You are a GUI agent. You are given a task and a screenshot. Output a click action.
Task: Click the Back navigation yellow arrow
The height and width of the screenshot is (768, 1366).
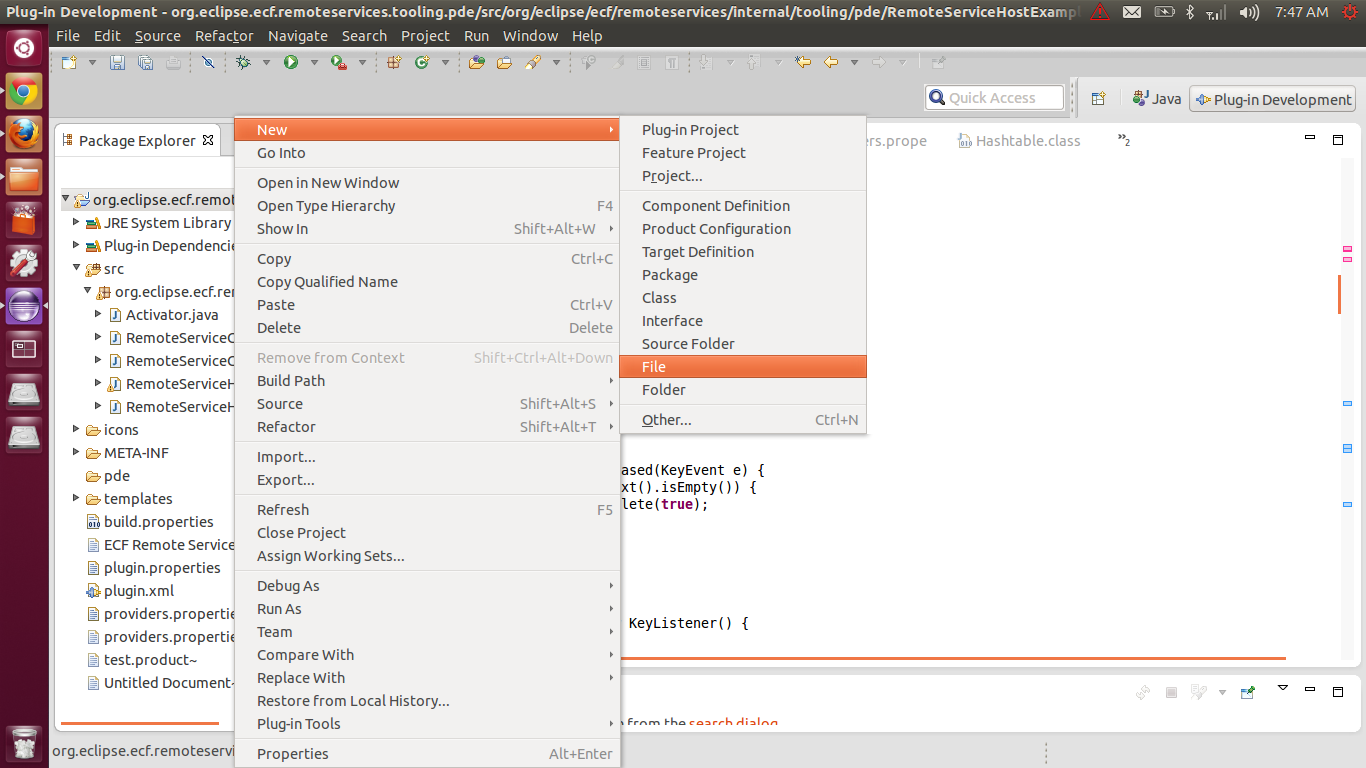831,62
